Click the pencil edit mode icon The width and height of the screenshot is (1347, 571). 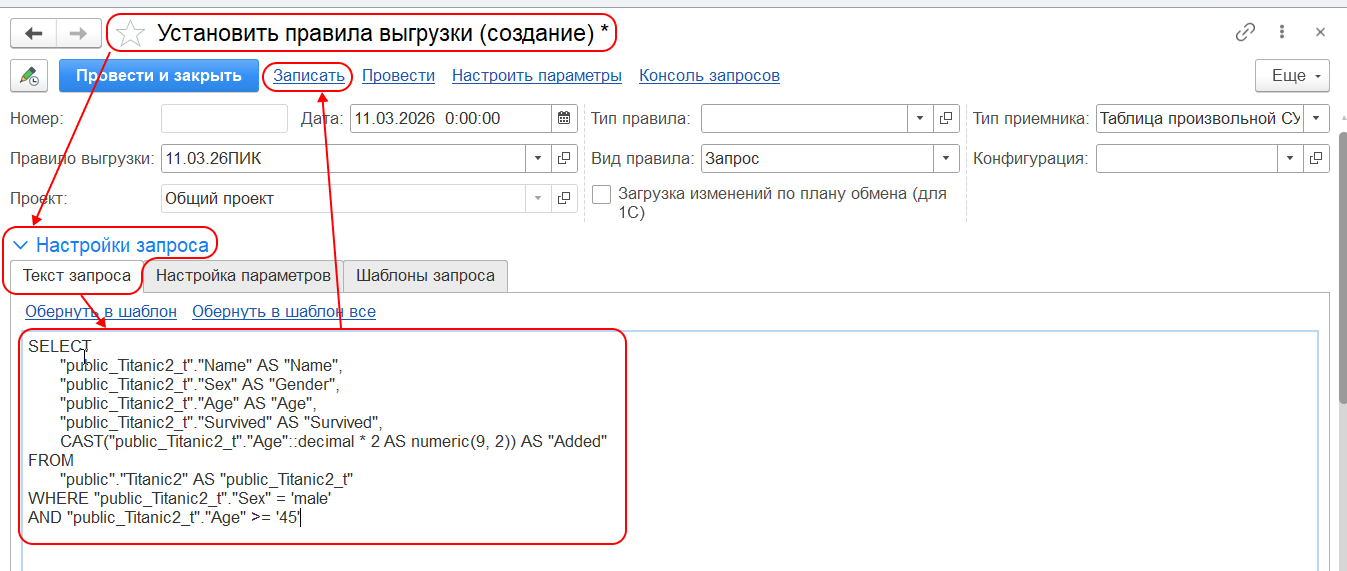point(29,76)
